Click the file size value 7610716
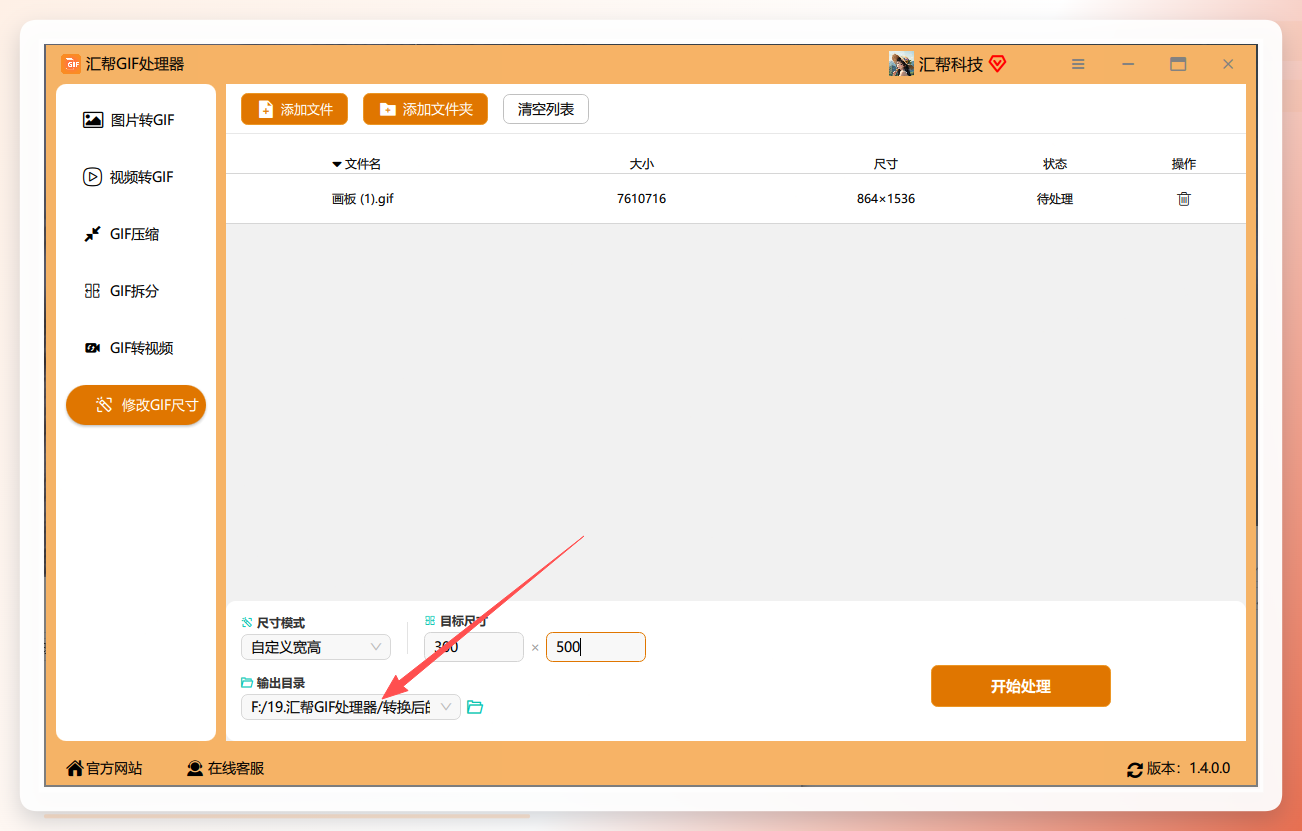 tap(642, 199)
